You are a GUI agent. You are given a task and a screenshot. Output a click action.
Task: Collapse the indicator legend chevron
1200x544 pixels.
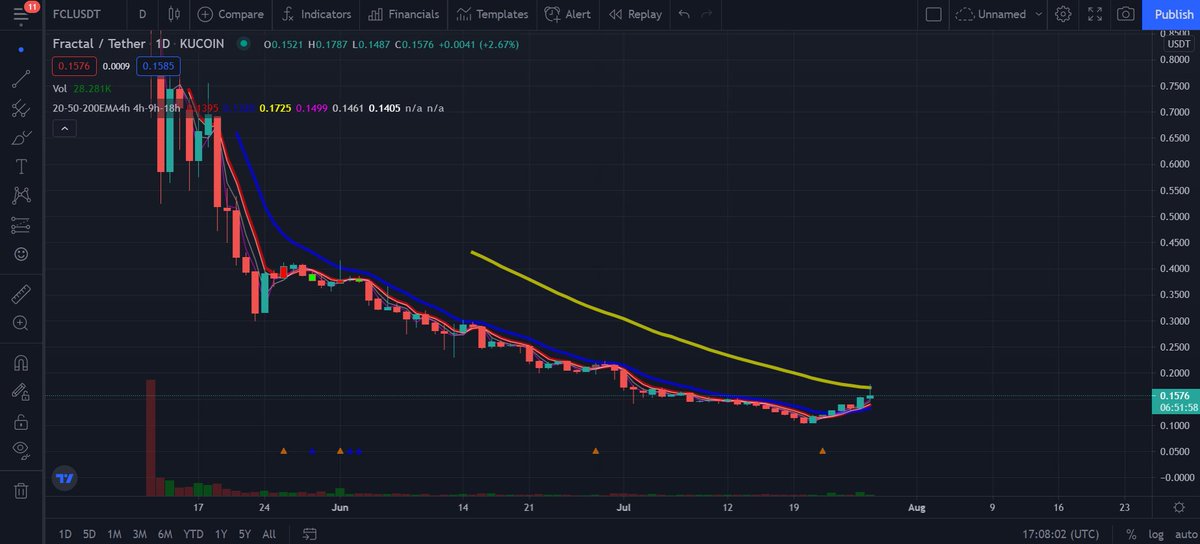click(64, 128)
